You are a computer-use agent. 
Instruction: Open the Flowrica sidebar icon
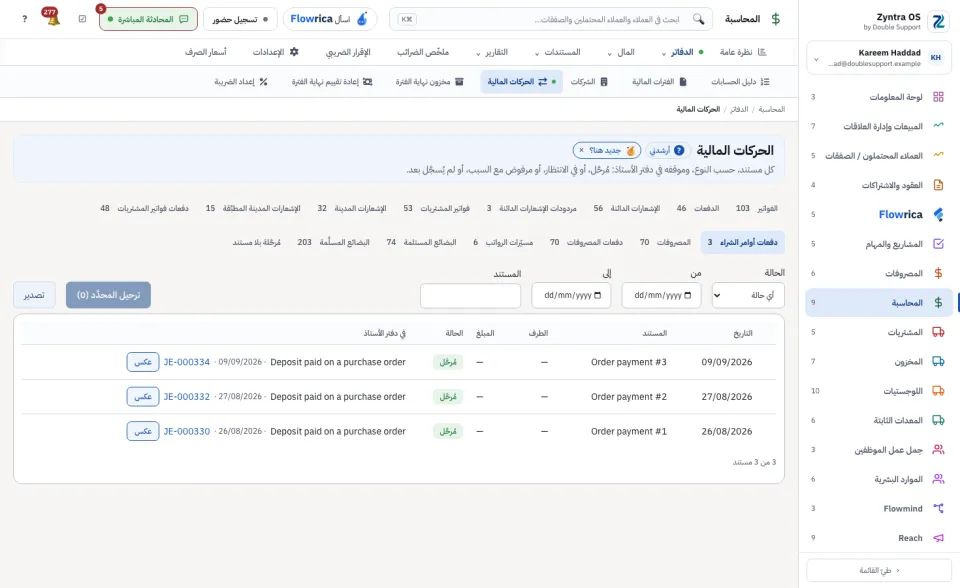pos(938,214)
